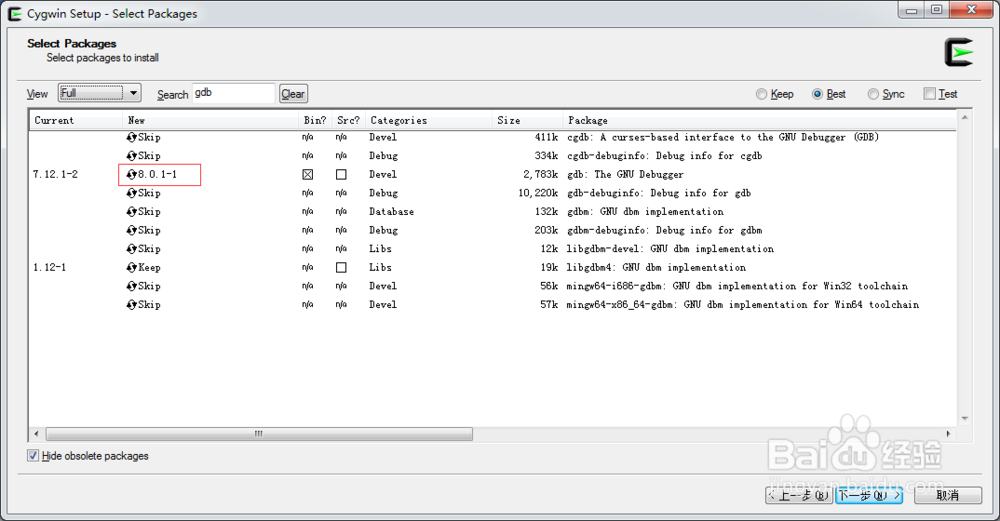Click the 10,220k size cell
This screenshot has height=521, width=1000.
[x=538, y=193]
